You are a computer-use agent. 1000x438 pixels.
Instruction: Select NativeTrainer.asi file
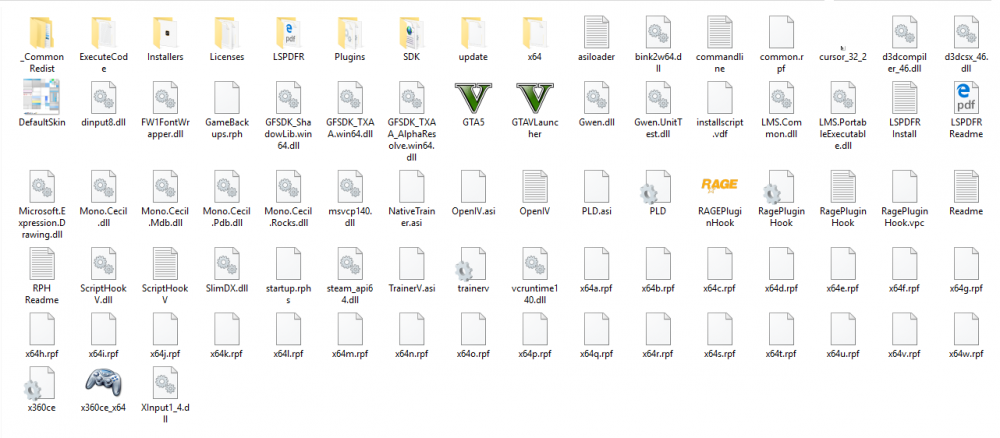(x=412, y=186)
